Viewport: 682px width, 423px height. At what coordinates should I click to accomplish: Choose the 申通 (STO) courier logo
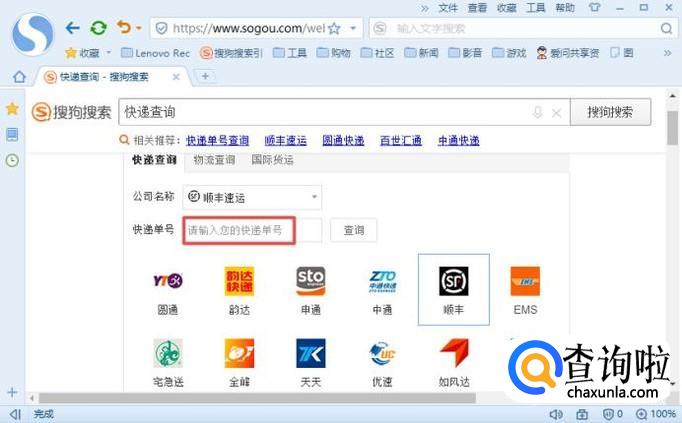310,283
